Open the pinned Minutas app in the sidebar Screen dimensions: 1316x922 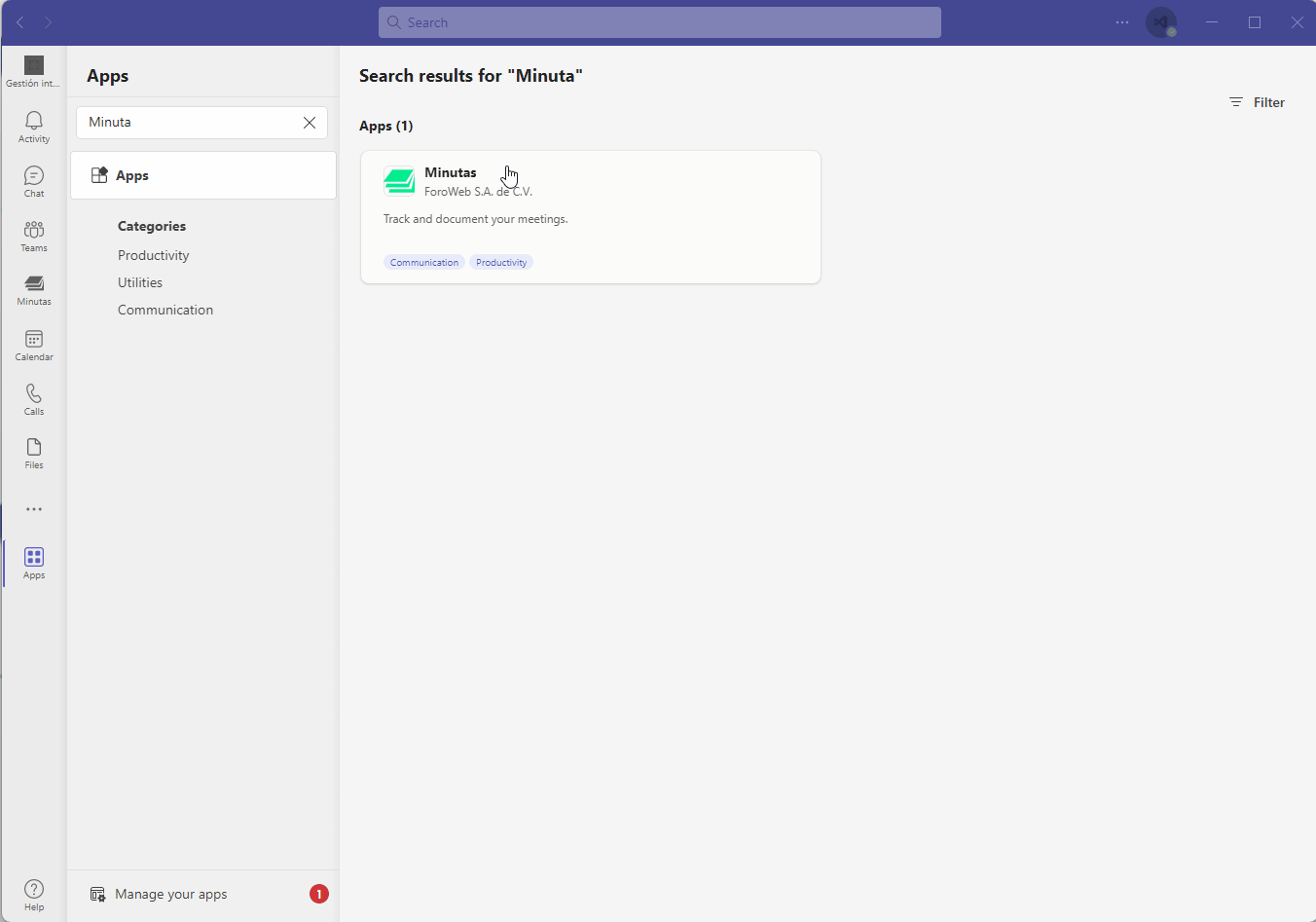(34, 290)
